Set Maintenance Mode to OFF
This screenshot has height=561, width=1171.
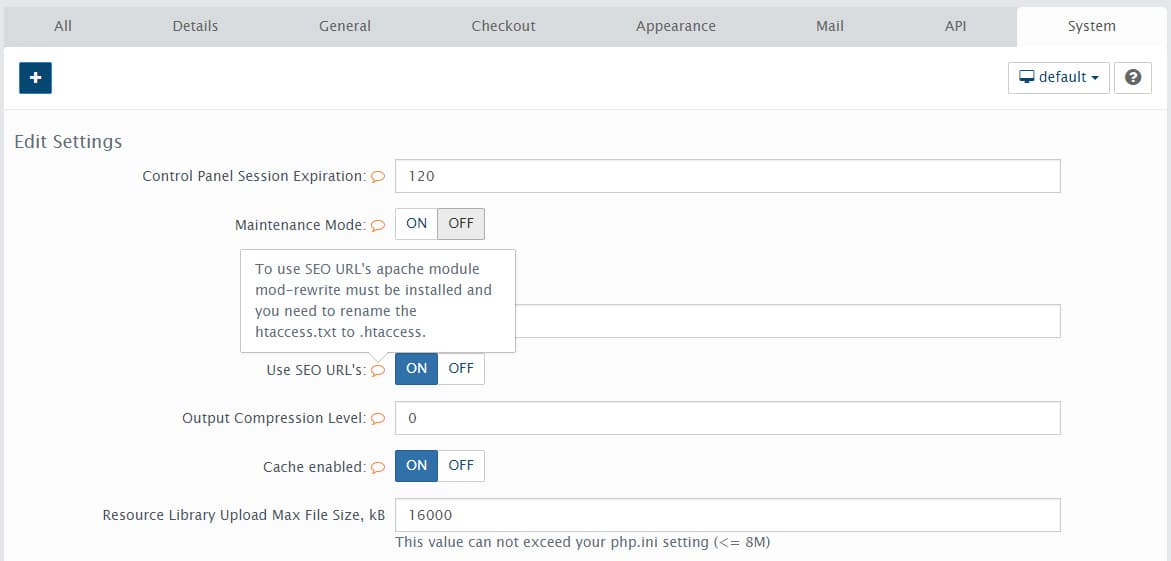coord(461,224)
